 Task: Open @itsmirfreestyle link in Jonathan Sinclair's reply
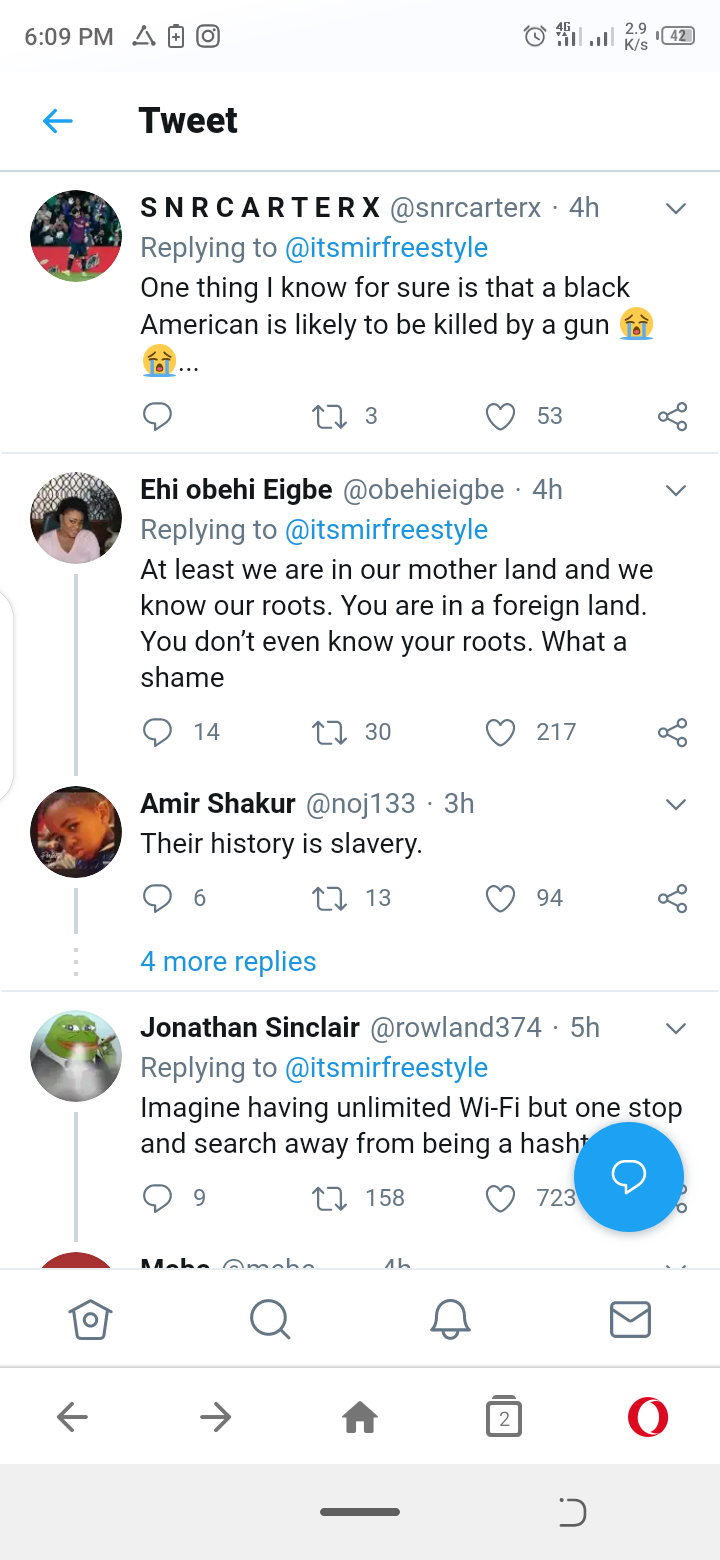coord(386,1068)
